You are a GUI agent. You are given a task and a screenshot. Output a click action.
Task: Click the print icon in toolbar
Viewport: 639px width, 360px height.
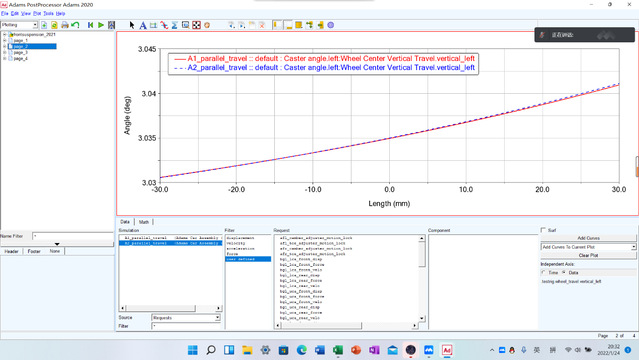[65, 25]
